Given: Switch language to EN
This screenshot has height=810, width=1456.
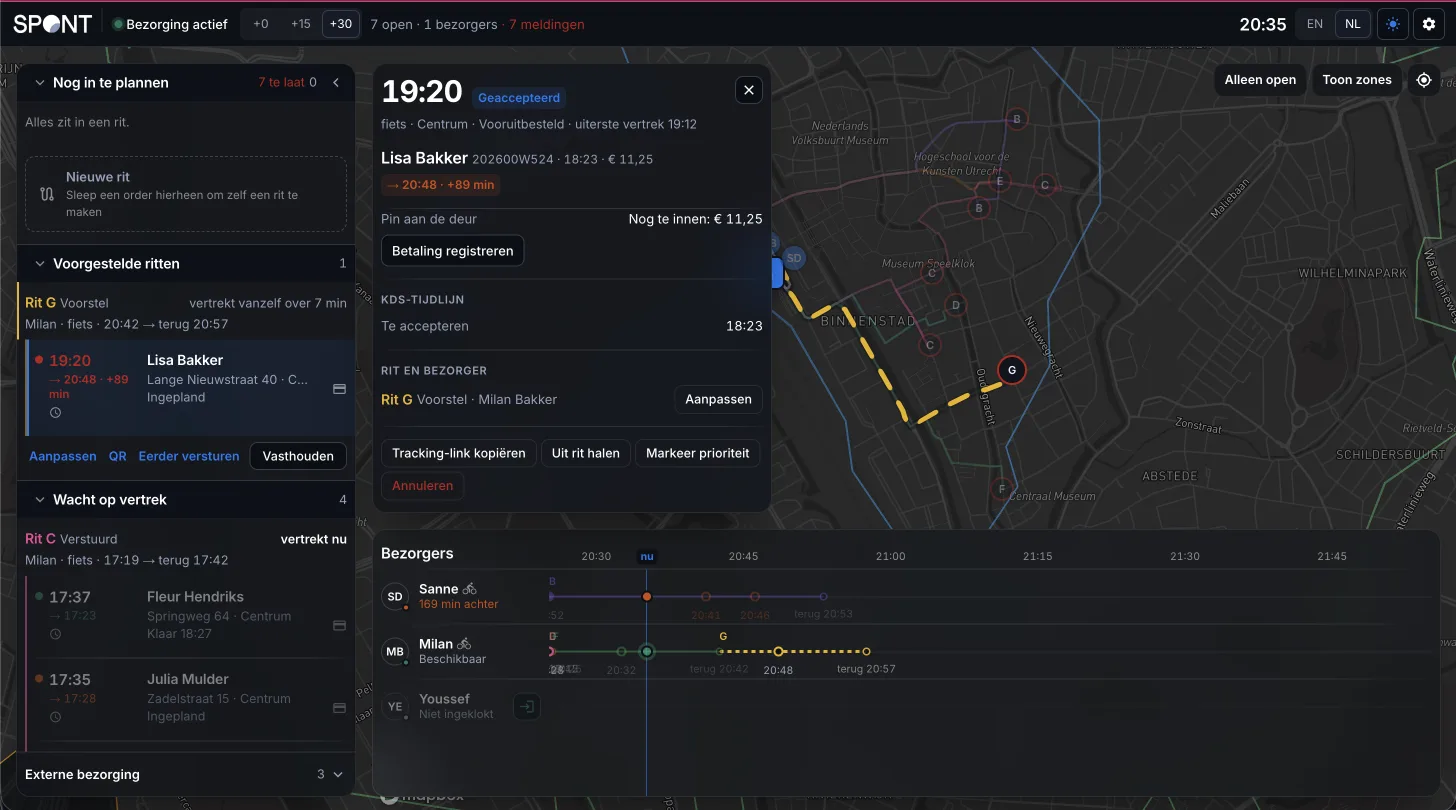Looking at the screenshot, I should tap(1315, 24).
